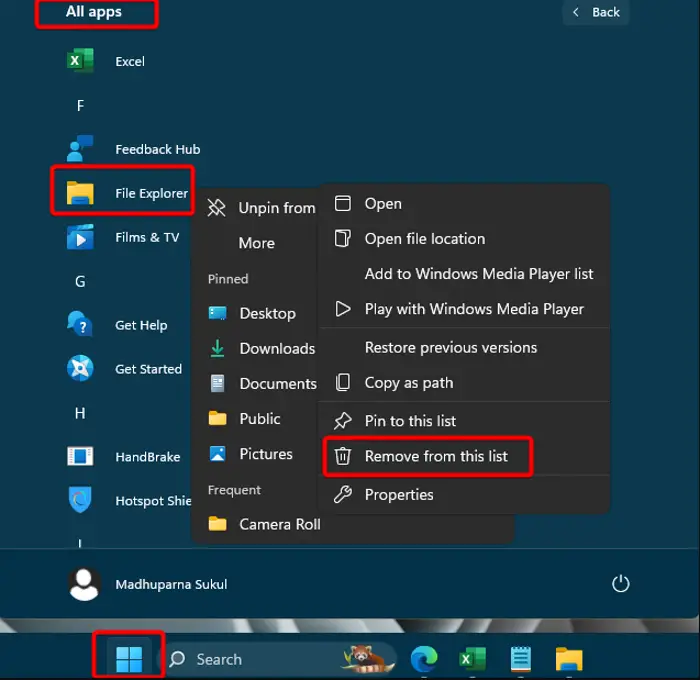The height and width of the screenshot is (680, 700).
Task: Open pinned Public folder
Action: tap(244, 418)
